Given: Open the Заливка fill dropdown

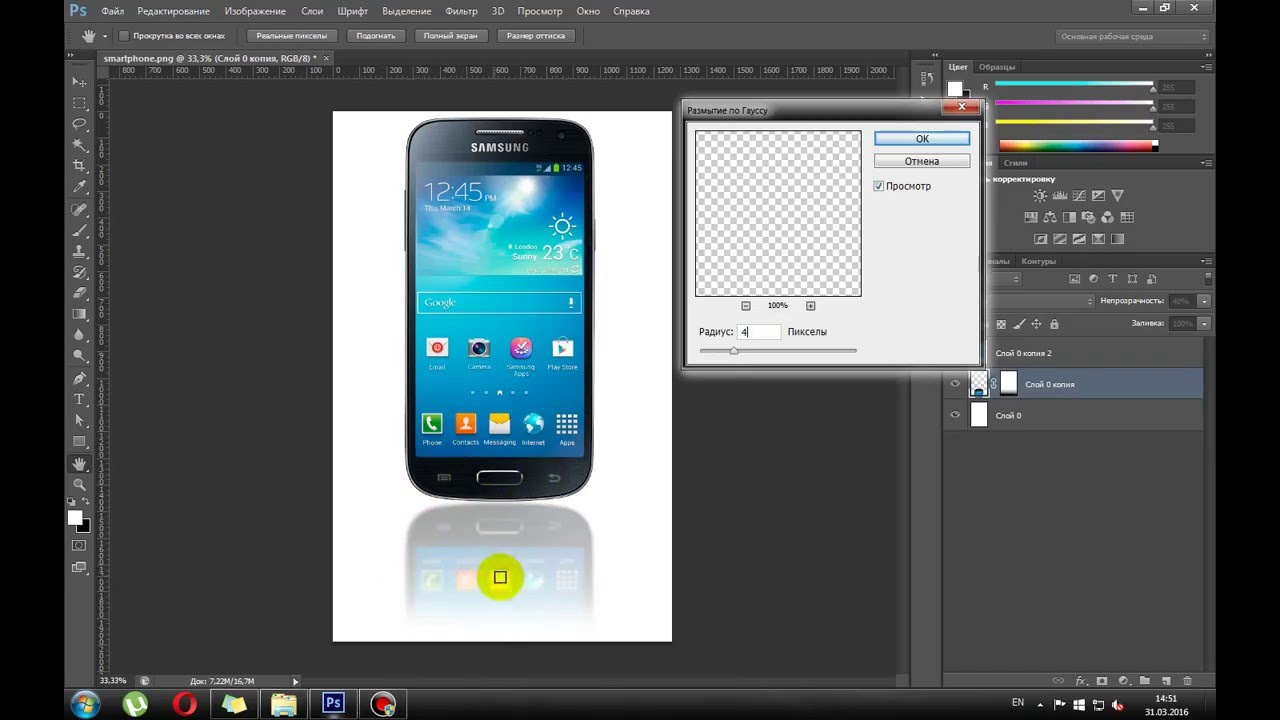Looking at the screenshot, I should 1204,324.
